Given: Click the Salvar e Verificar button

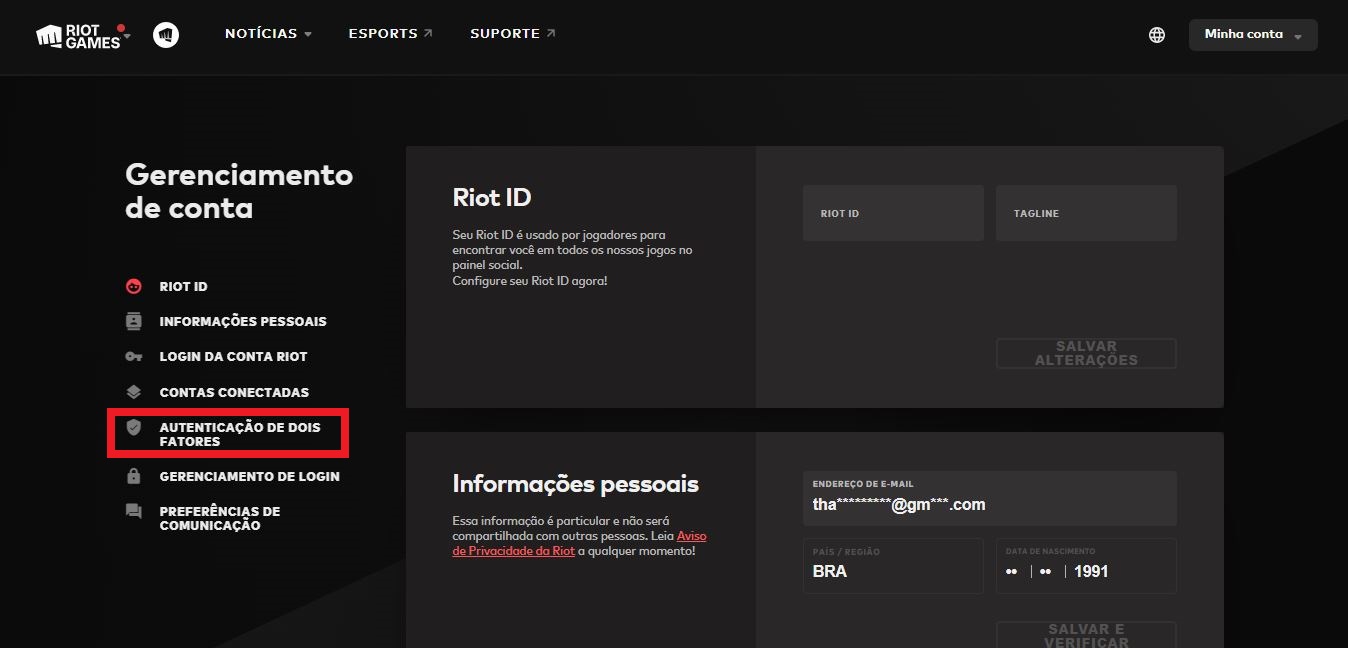Looking at the screenshot, I should coord(1086,635).
